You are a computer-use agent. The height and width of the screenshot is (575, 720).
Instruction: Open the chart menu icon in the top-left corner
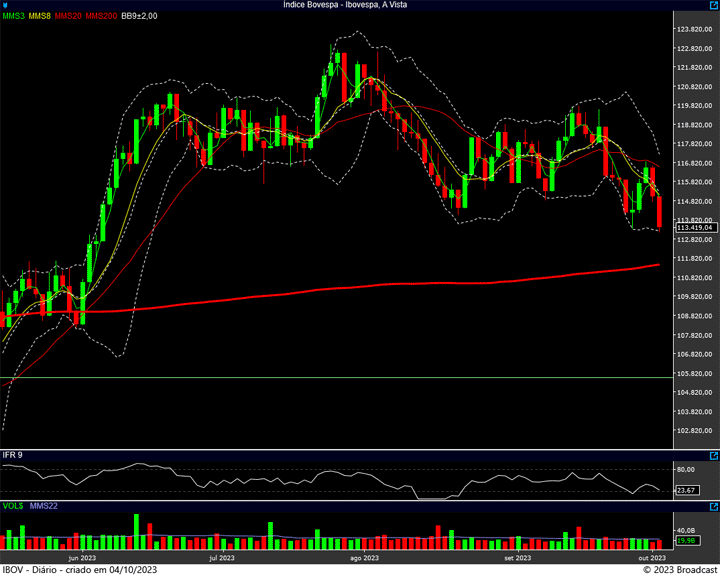click(5, 5)
